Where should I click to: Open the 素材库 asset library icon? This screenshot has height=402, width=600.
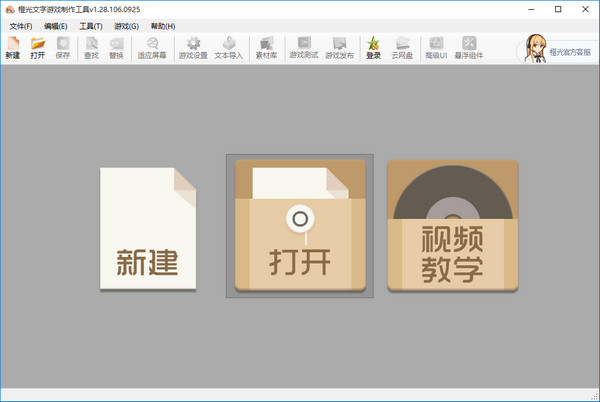tap(266, 48)
